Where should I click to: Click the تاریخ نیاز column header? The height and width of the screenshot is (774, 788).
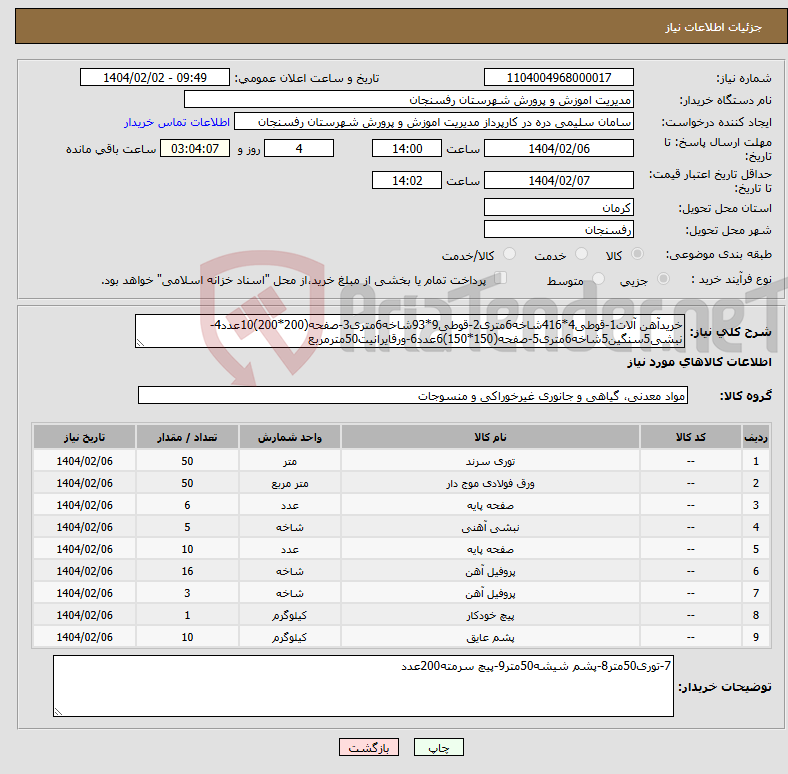pos(84,437)
